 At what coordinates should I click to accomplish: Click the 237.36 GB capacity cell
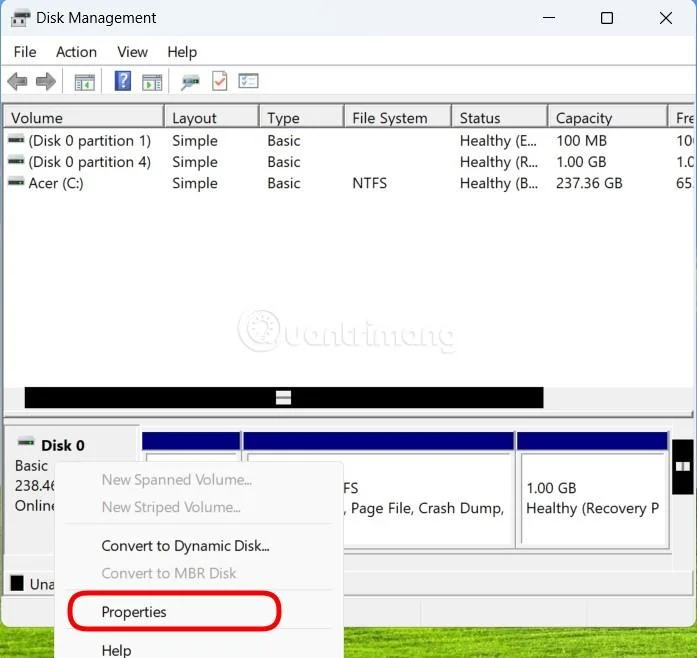click(x=589, y=183)
